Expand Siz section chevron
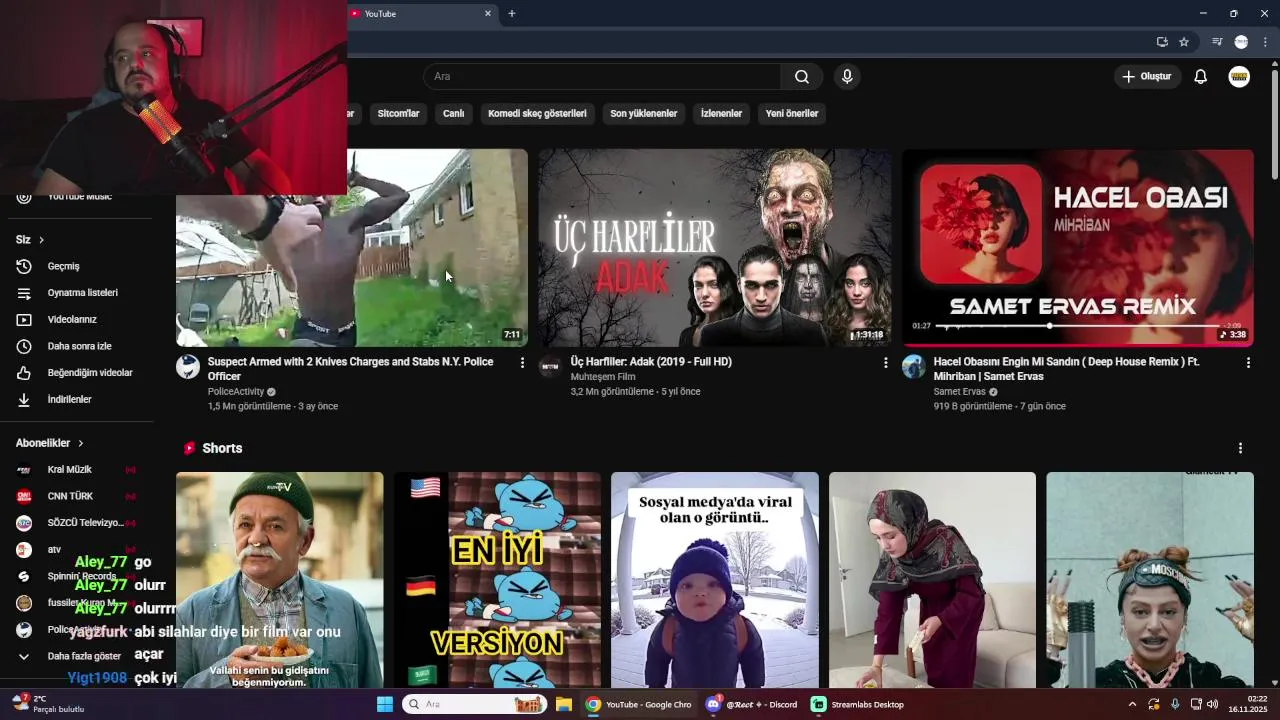Image resolution: width=1280 pixels, height=720 pixels. click(41, 240)
